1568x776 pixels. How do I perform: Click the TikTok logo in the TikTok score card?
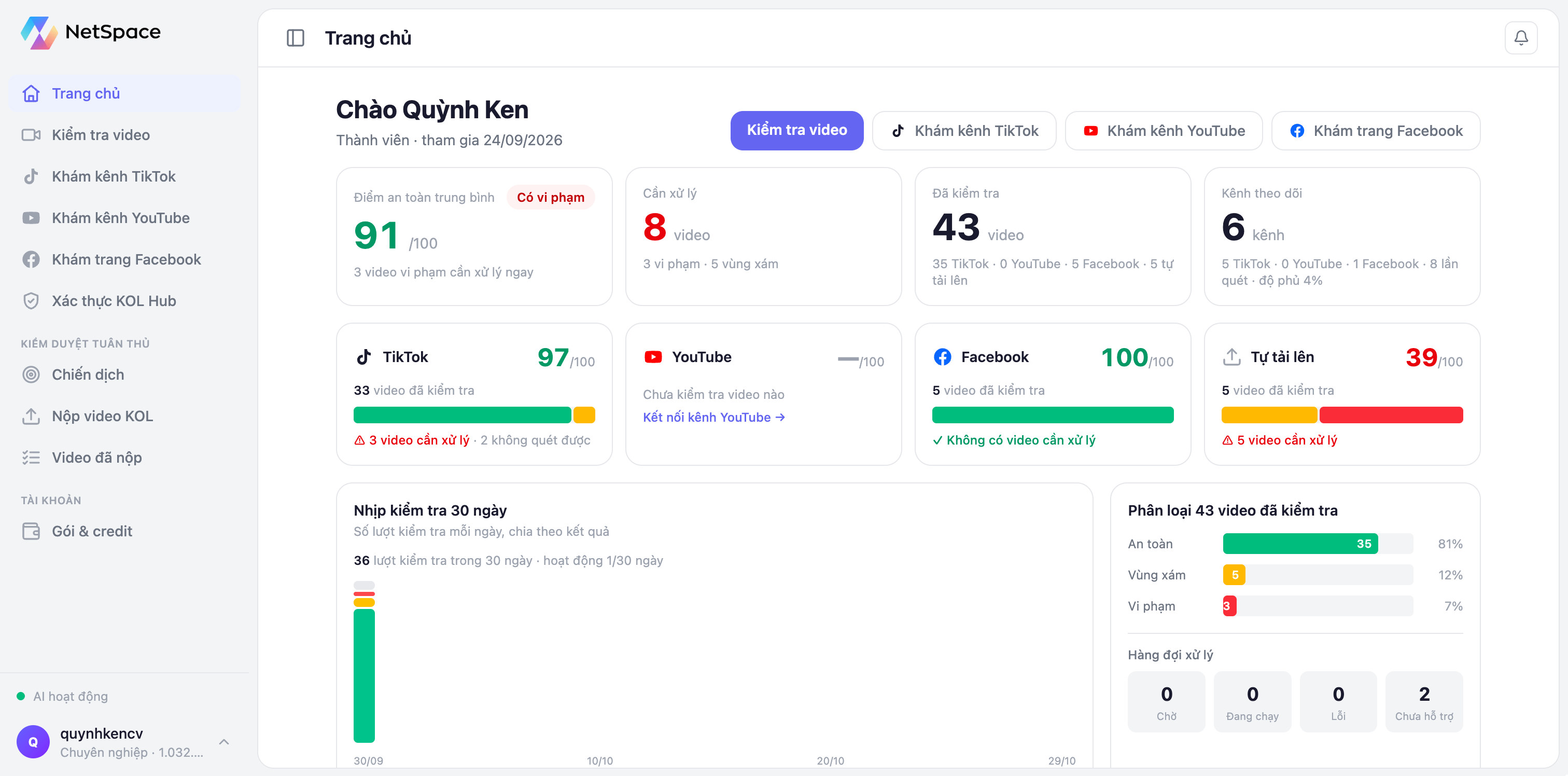pos(364,357)
